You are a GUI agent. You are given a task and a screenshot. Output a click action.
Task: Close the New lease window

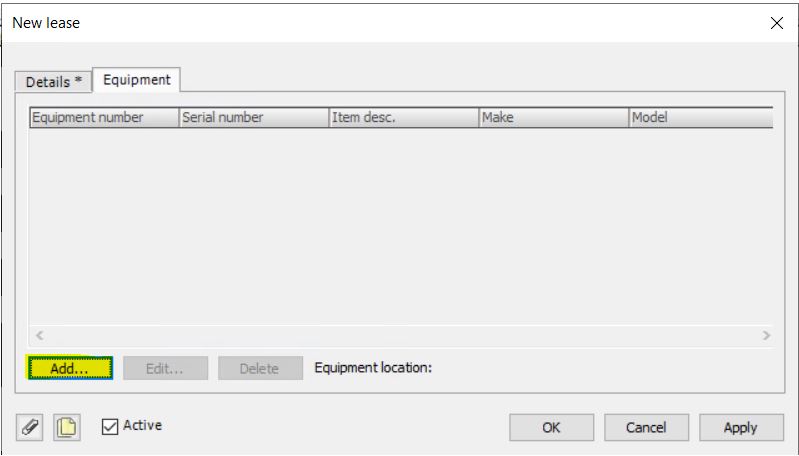(777, 23)
